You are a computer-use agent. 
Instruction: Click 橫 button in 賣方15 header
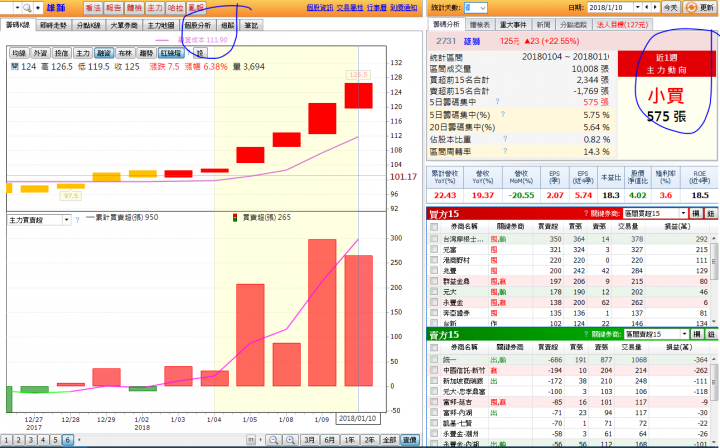(697, 334)
